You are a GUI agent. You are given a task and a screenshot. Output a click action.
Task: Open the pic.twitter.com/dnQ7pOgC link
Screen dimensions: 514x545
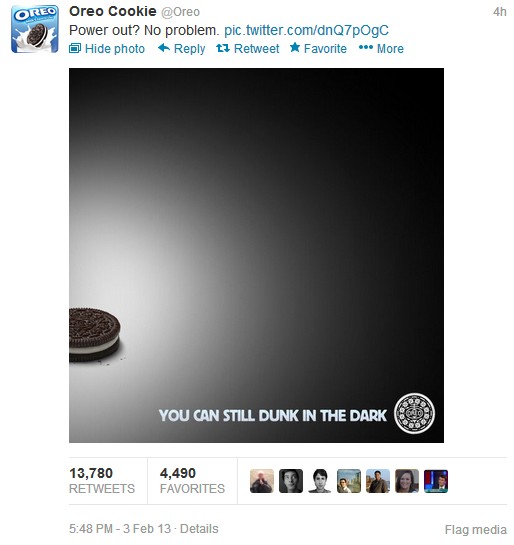coord(306,31)
